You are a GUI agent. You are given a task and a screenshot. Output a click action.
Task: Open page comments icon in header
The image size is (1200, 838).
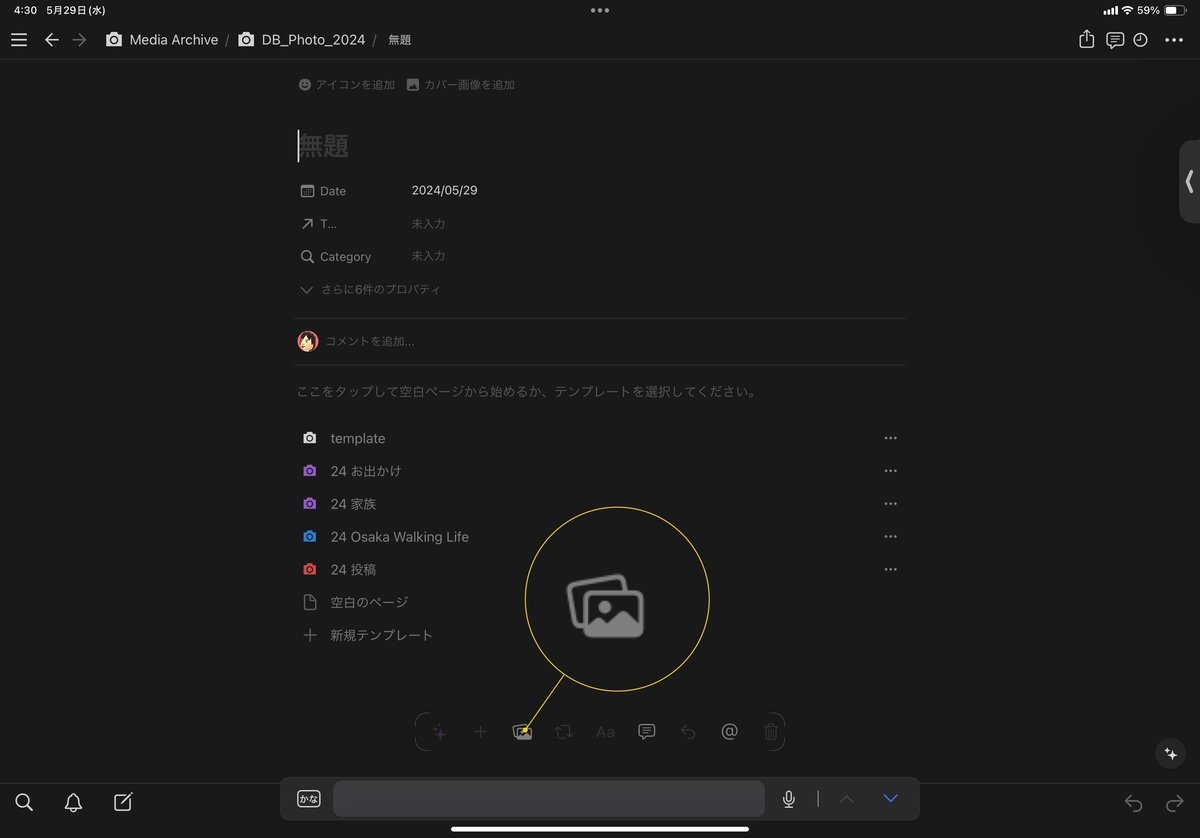[x=1115, y=40]
